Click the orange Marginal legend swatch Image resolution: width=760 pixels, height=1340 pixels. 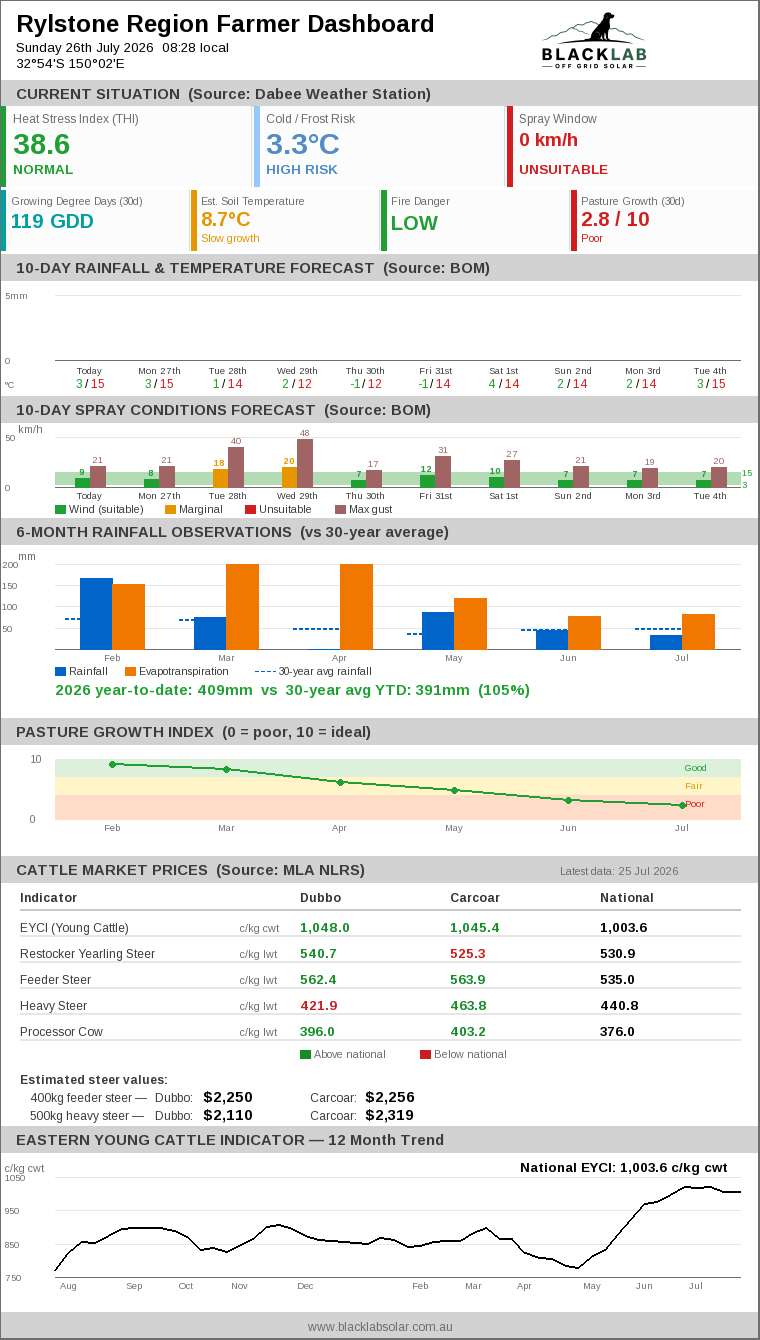coord(170,509)
